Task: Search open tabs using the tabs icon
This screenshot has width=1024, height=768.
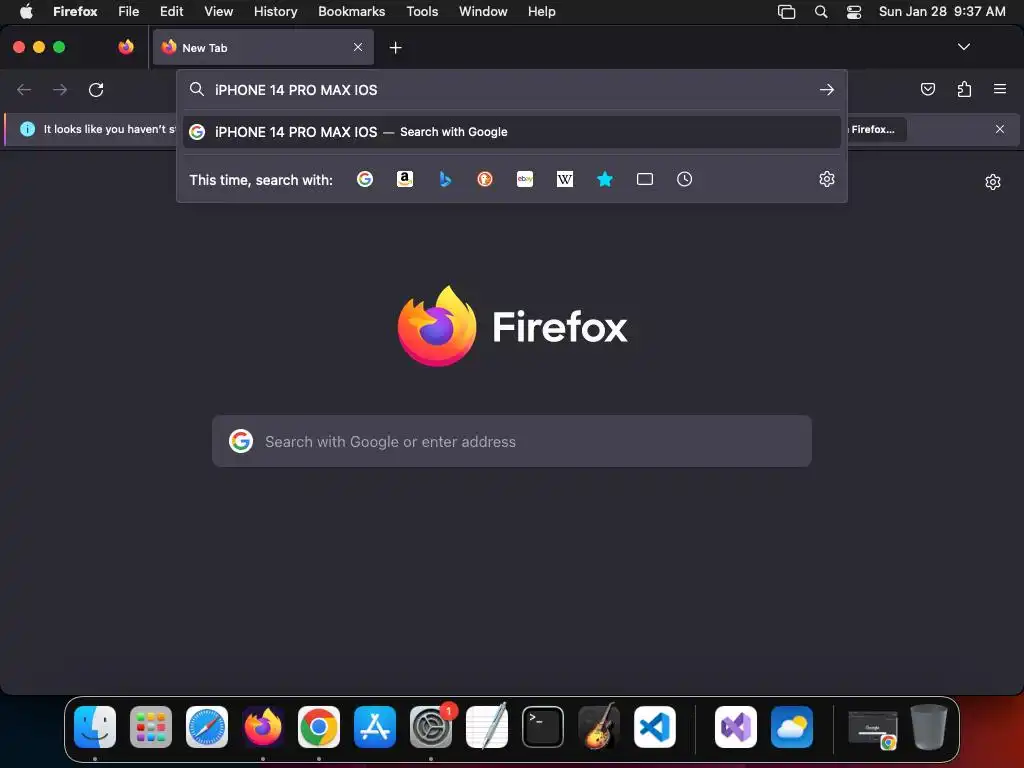Action: pos(645,179)
